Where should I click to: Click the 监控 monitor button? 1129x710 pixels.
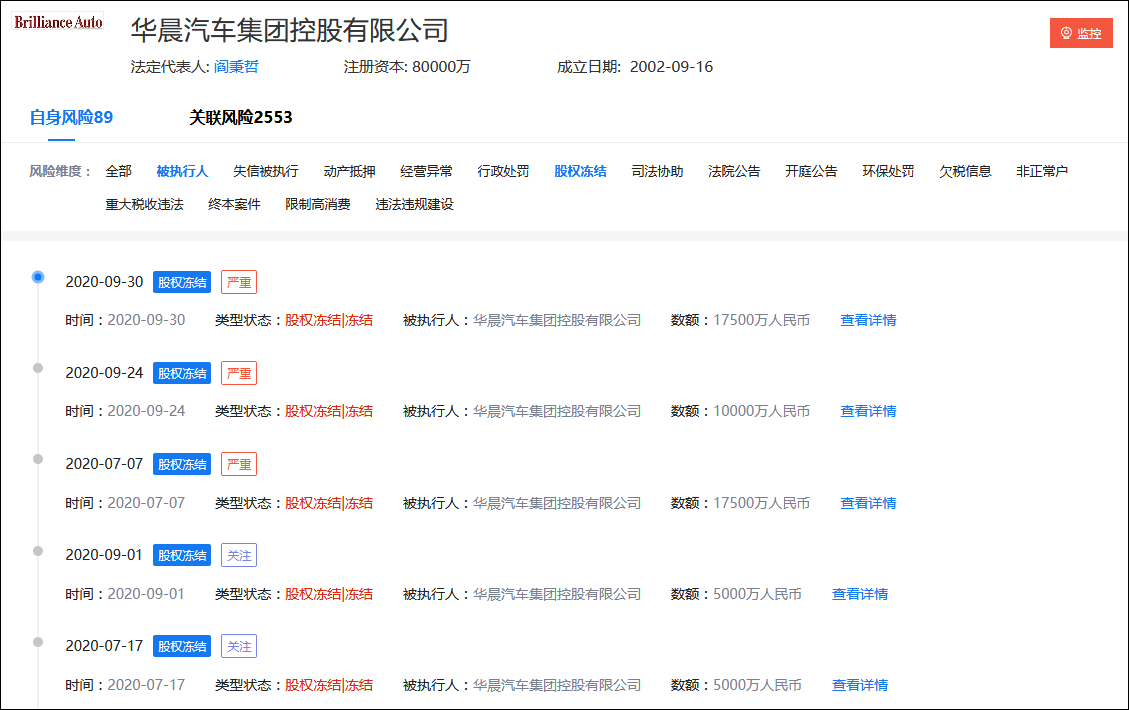(1081, 33)
